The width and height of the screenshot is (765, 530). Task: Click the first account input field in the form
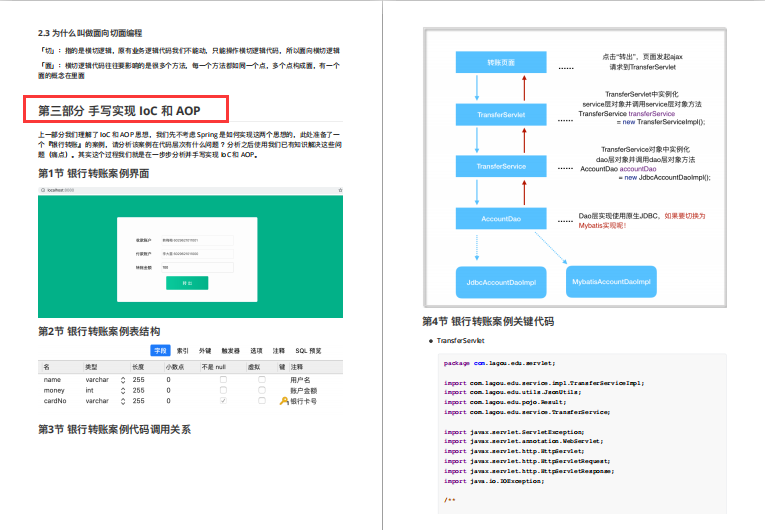[x=197, y=240]
